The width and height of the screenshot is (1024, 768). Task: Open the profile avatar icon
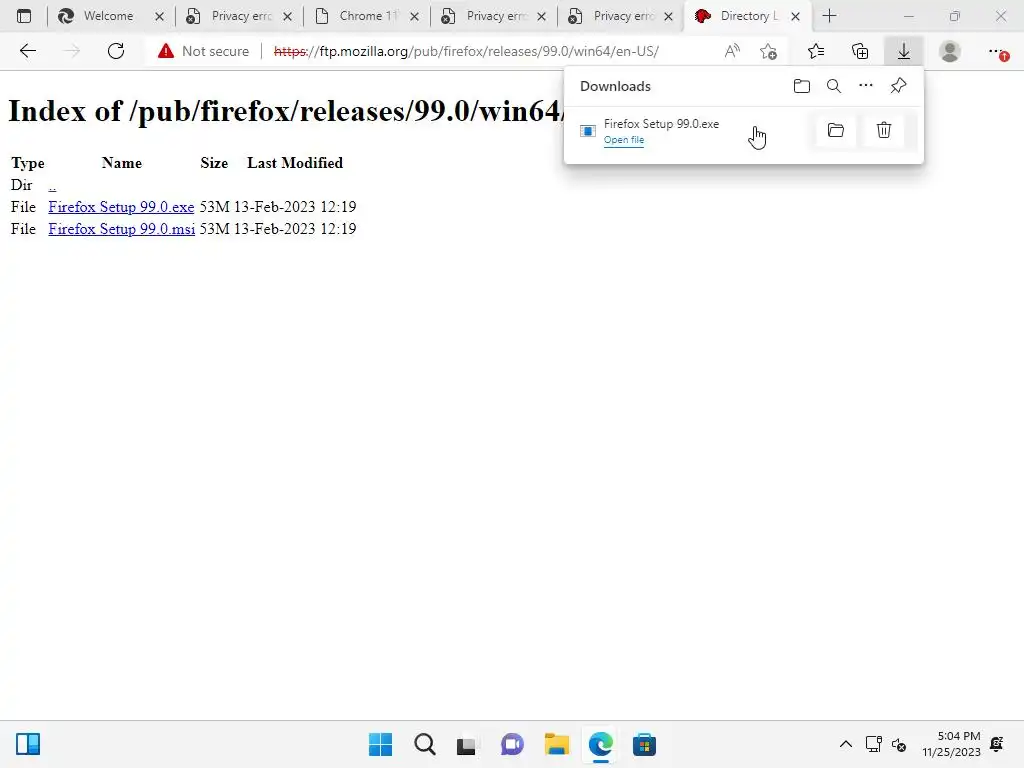coord(950,51)
